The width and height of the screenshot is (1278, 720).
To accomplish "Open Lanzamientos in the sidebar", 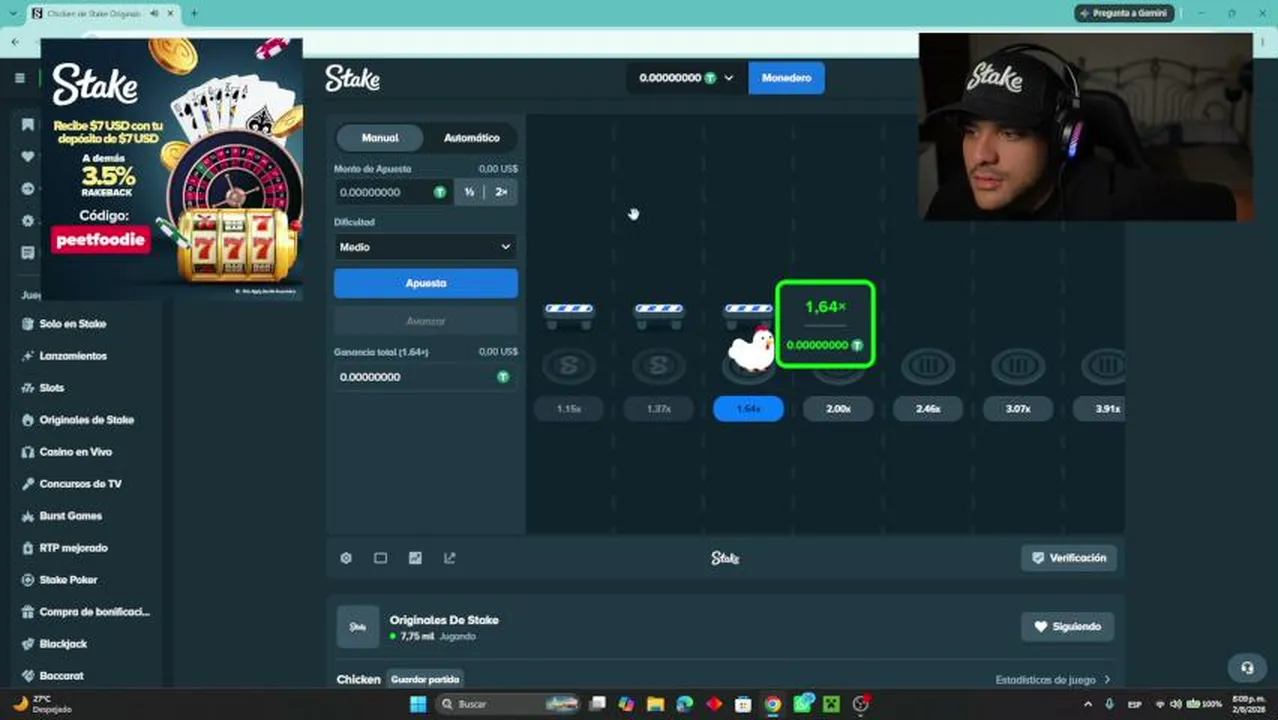I will 72,356.
